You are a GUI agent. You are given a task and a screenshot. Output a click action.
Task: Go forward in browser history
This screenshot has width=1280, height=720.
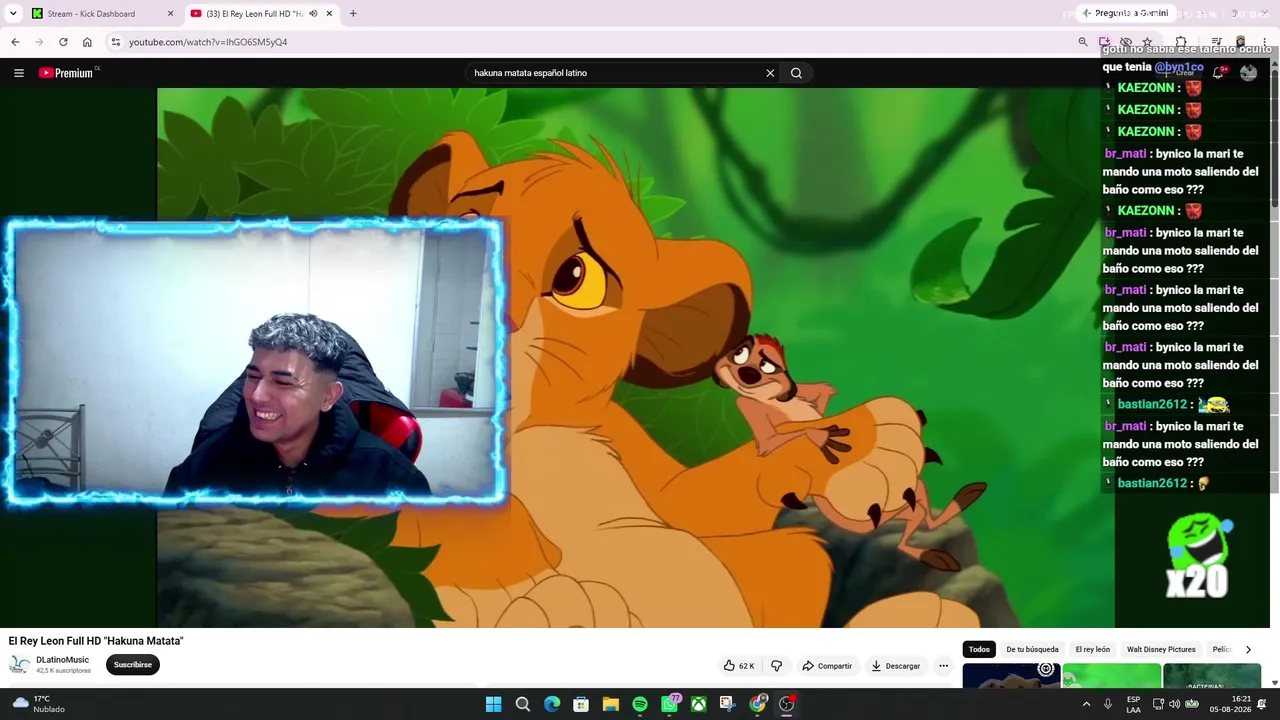tap(39, 42)
